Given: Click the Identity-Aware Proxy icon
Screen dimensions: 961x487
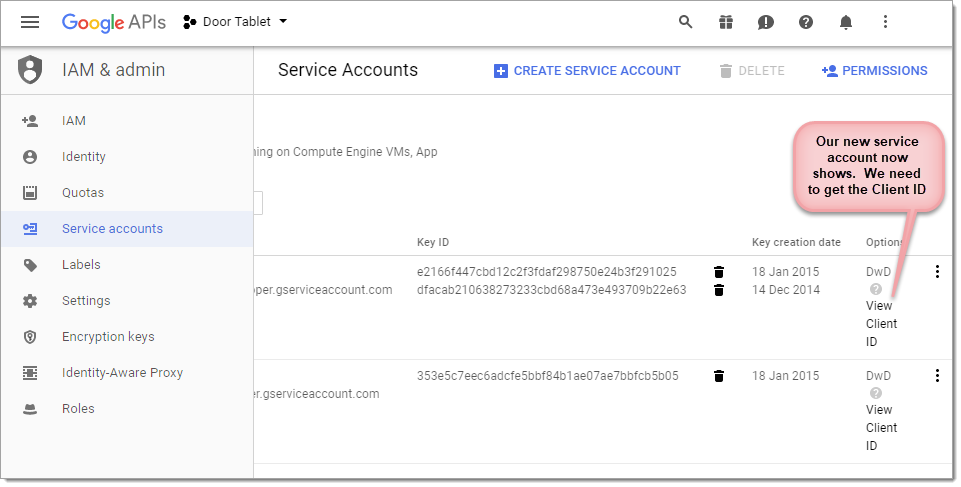Looking at the screenshot, I should click(30, 372).
